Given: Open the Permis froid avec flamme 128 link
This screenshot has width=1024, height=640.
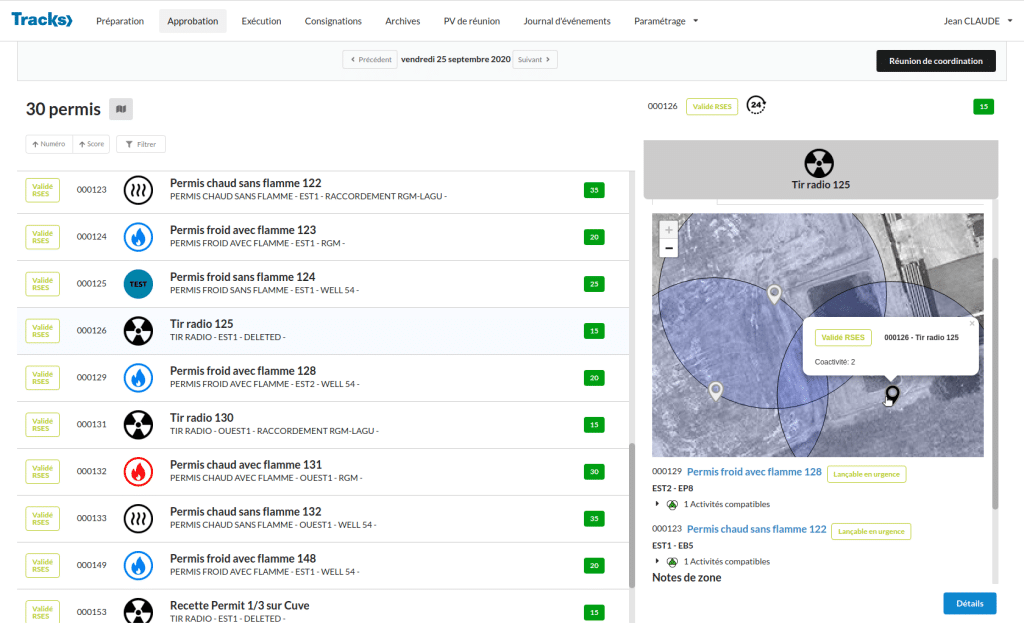Looking at the screenshot, I should click(x=754, y=472).
